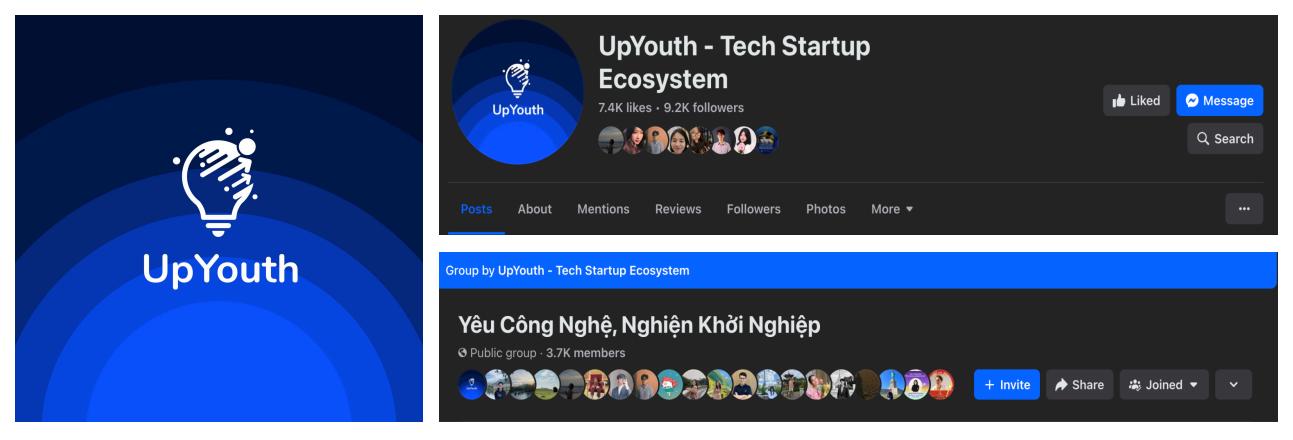This screenshot has width=1293, height=440.
Task: Go to the Photos tab
Action: click(x=826, y=209)
